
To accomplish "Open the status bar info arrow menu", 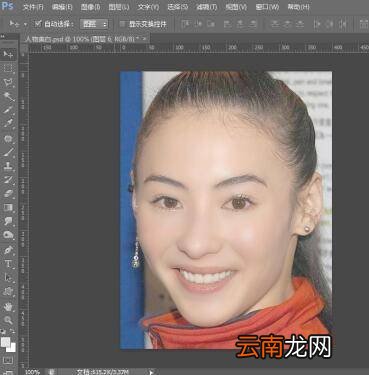I will [x=151, y=372].
